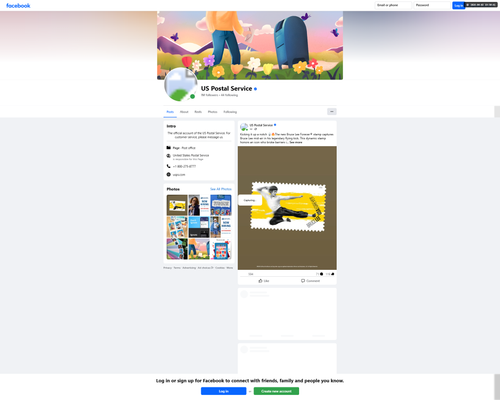500x400 pixels.
Task: Open stamps on wooden table thumbnail
Action: click(x=177, y=227)
